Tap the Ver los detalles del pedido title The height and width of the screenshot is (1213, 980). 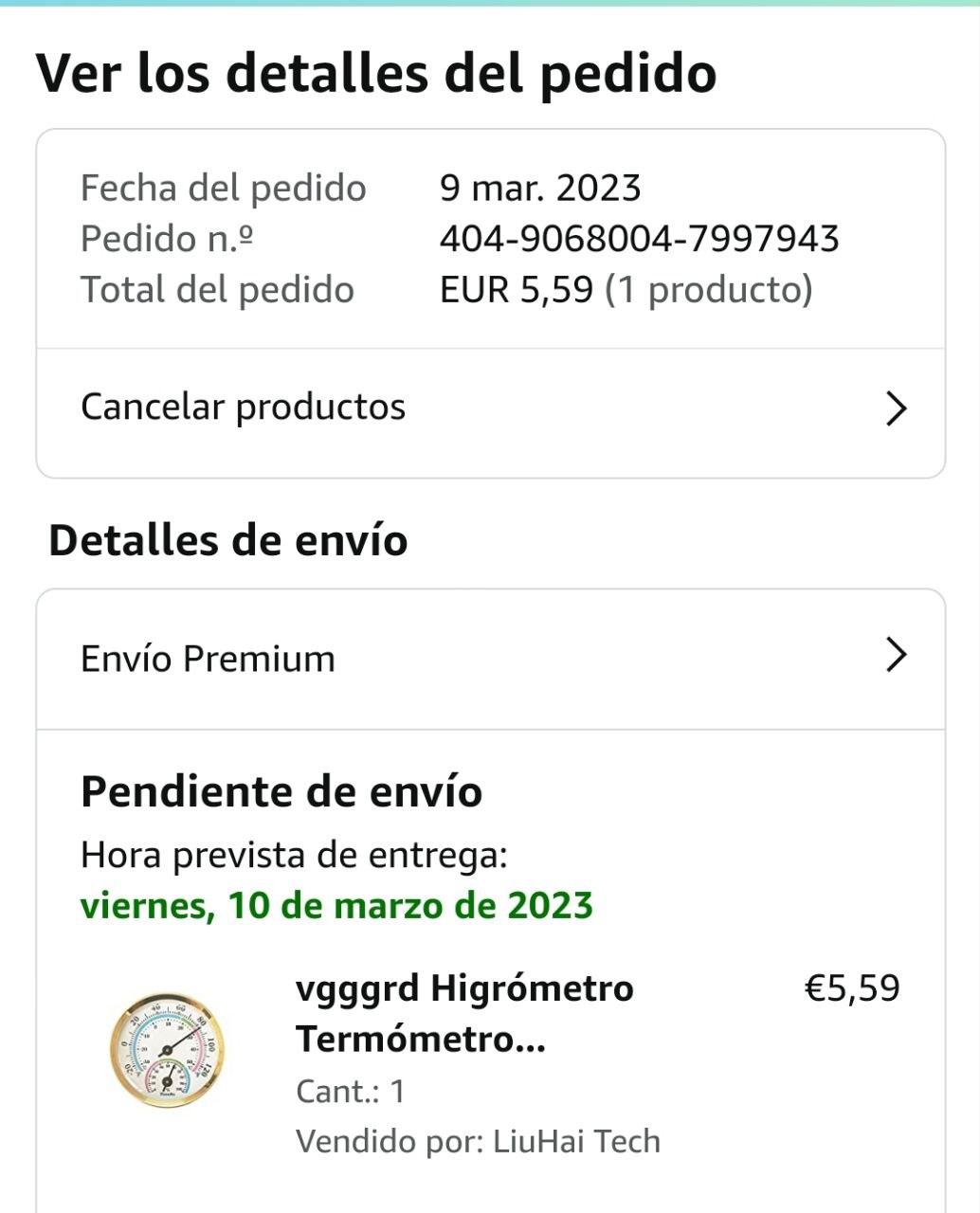(375, 73)
